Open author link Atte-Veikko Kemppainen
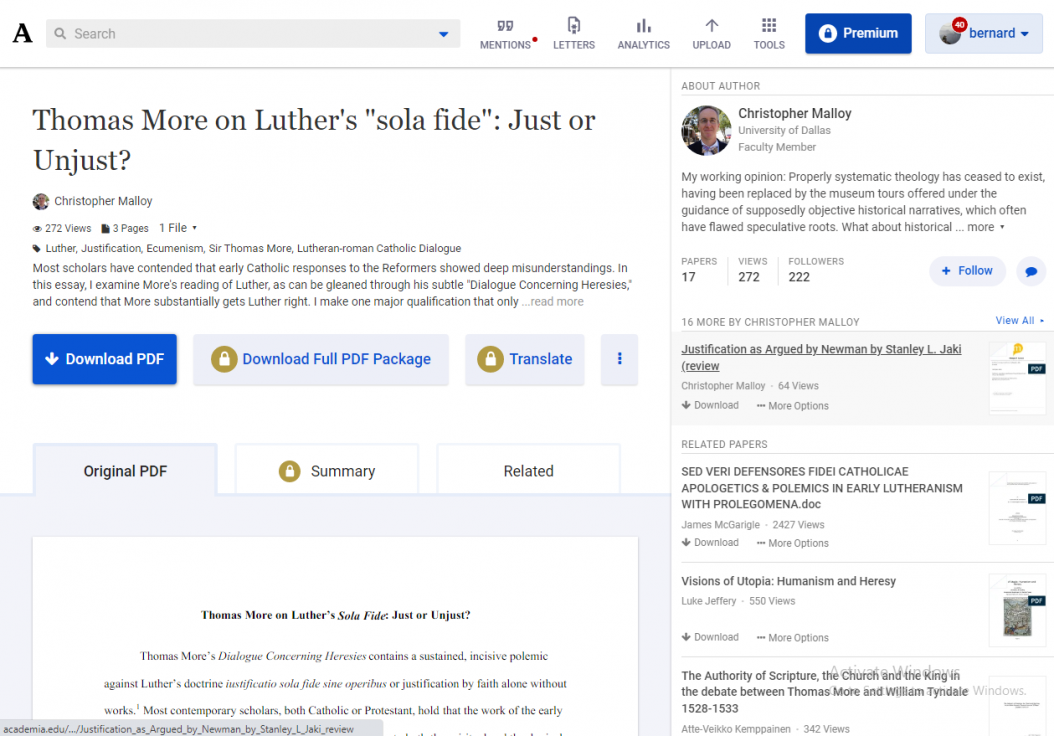1054x736 pixels. (x=735, y=729)
